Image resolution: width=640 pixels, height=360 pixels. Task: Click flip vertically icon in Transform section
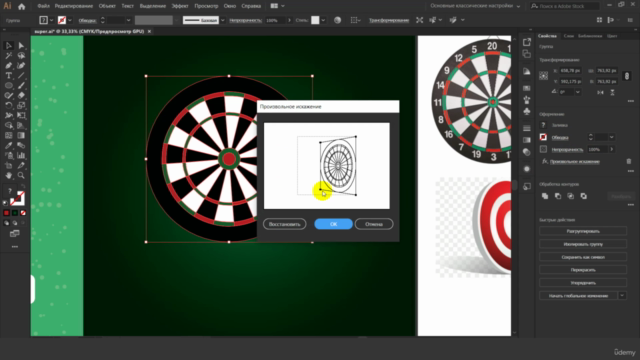pyautogui.click(x=612, y=92)
